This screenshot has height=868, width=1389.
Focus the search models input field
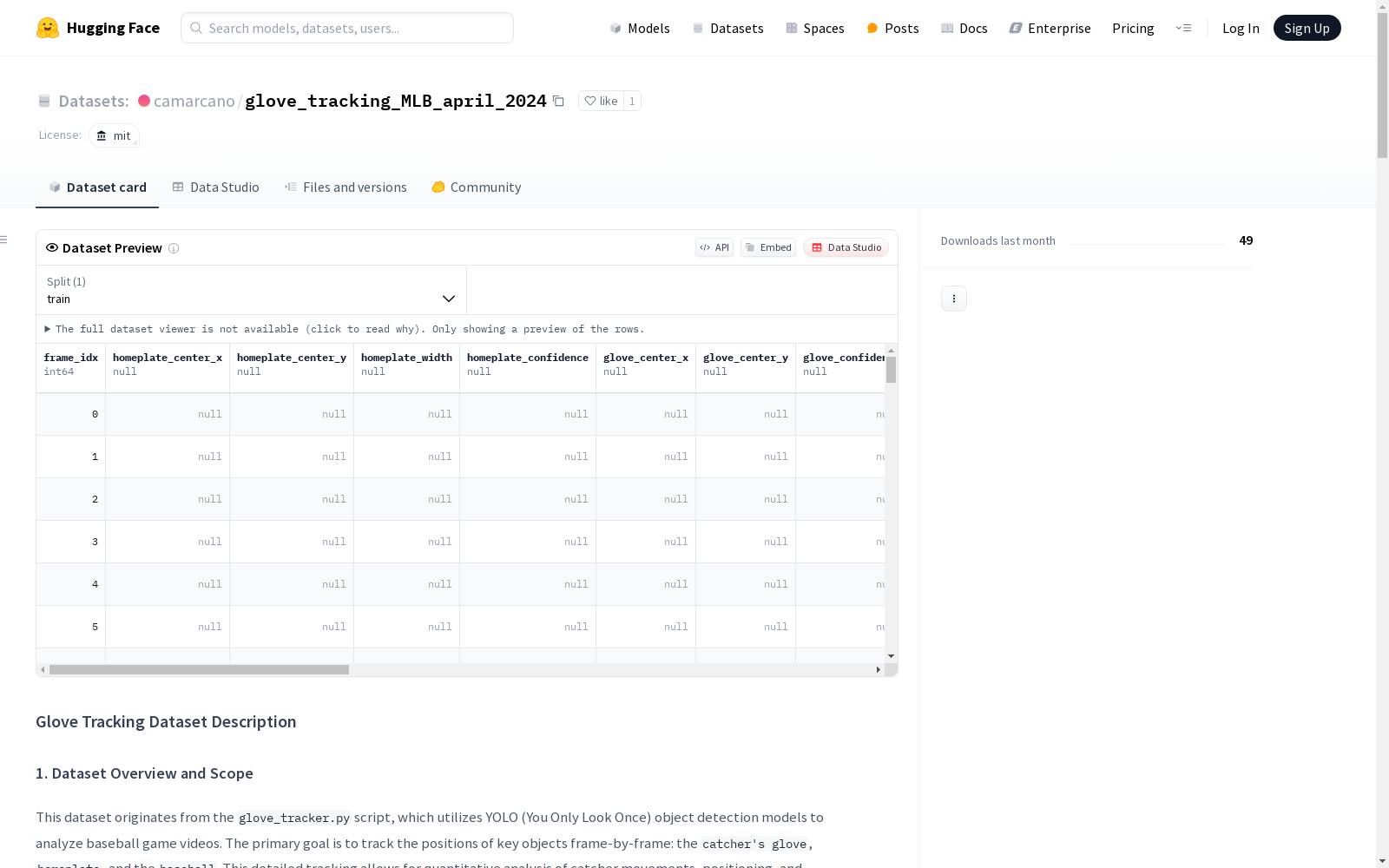pos(347,28)
